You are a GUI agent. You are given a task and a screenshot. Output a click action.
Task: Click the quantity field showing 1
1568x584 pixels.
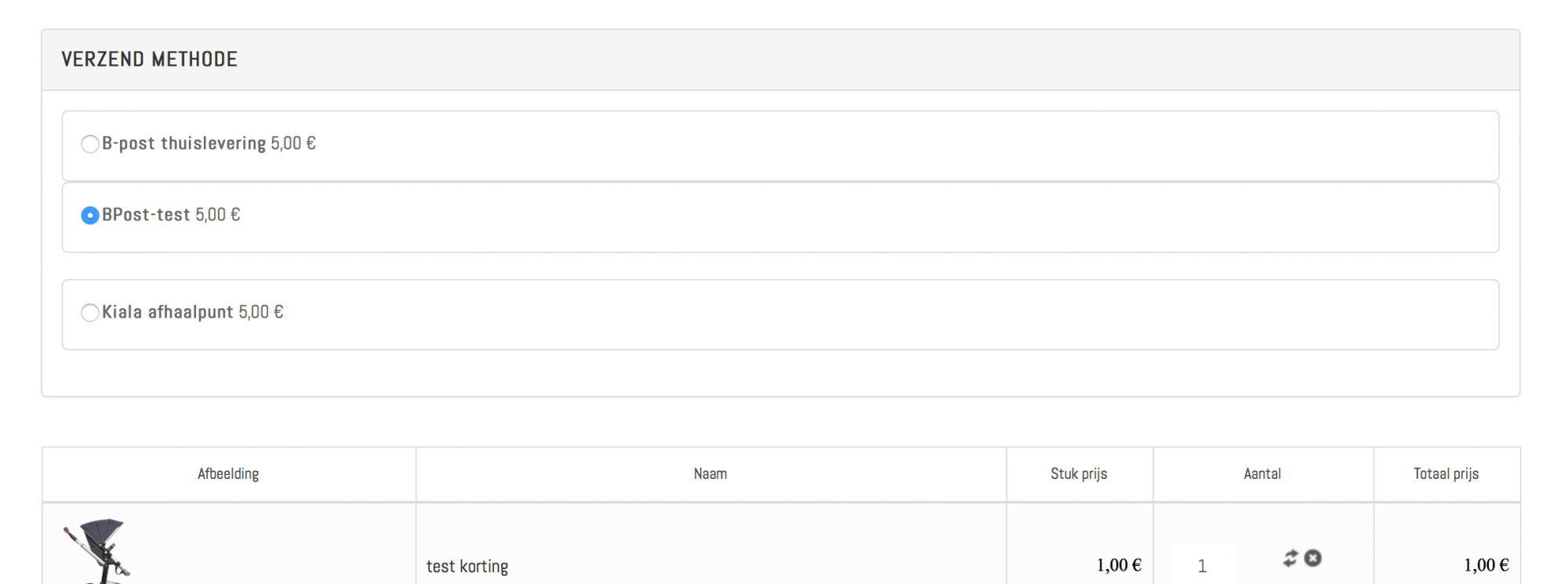pos(1202,564)
